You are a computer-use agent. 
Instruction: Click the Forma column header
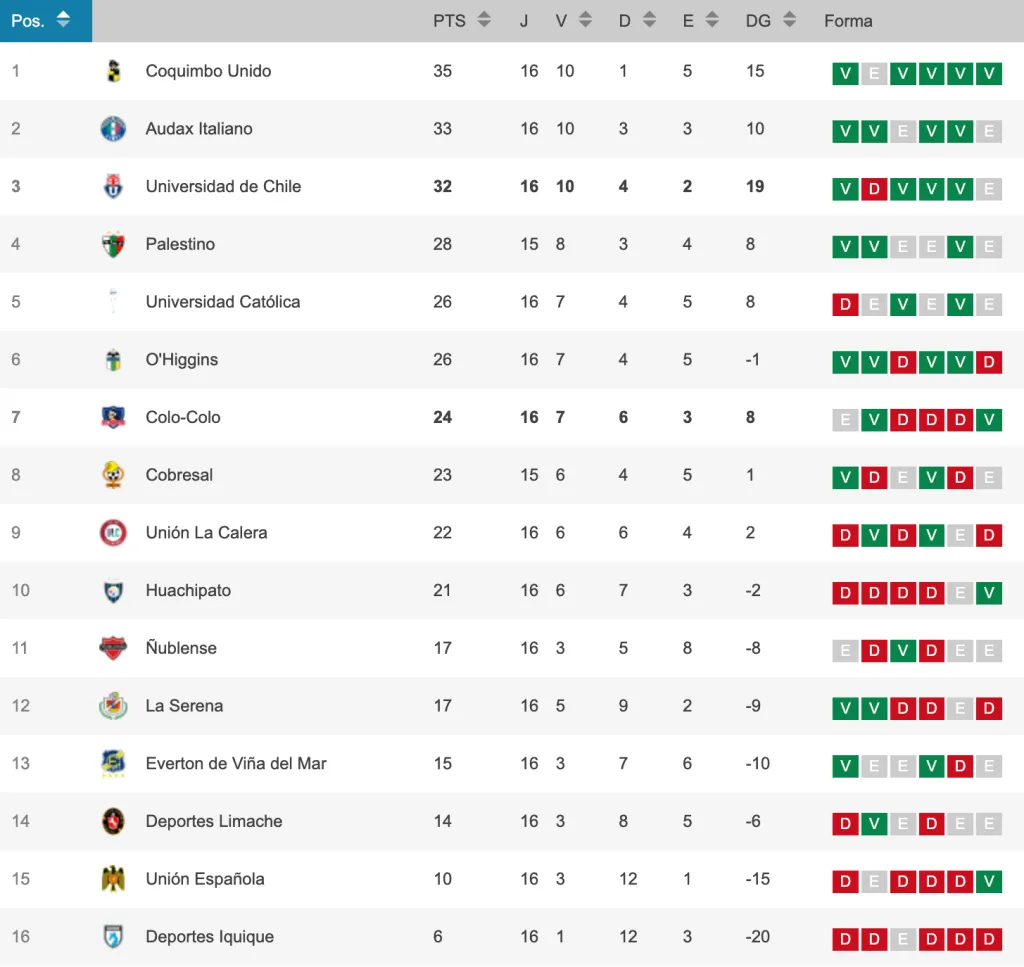(848, 21)
